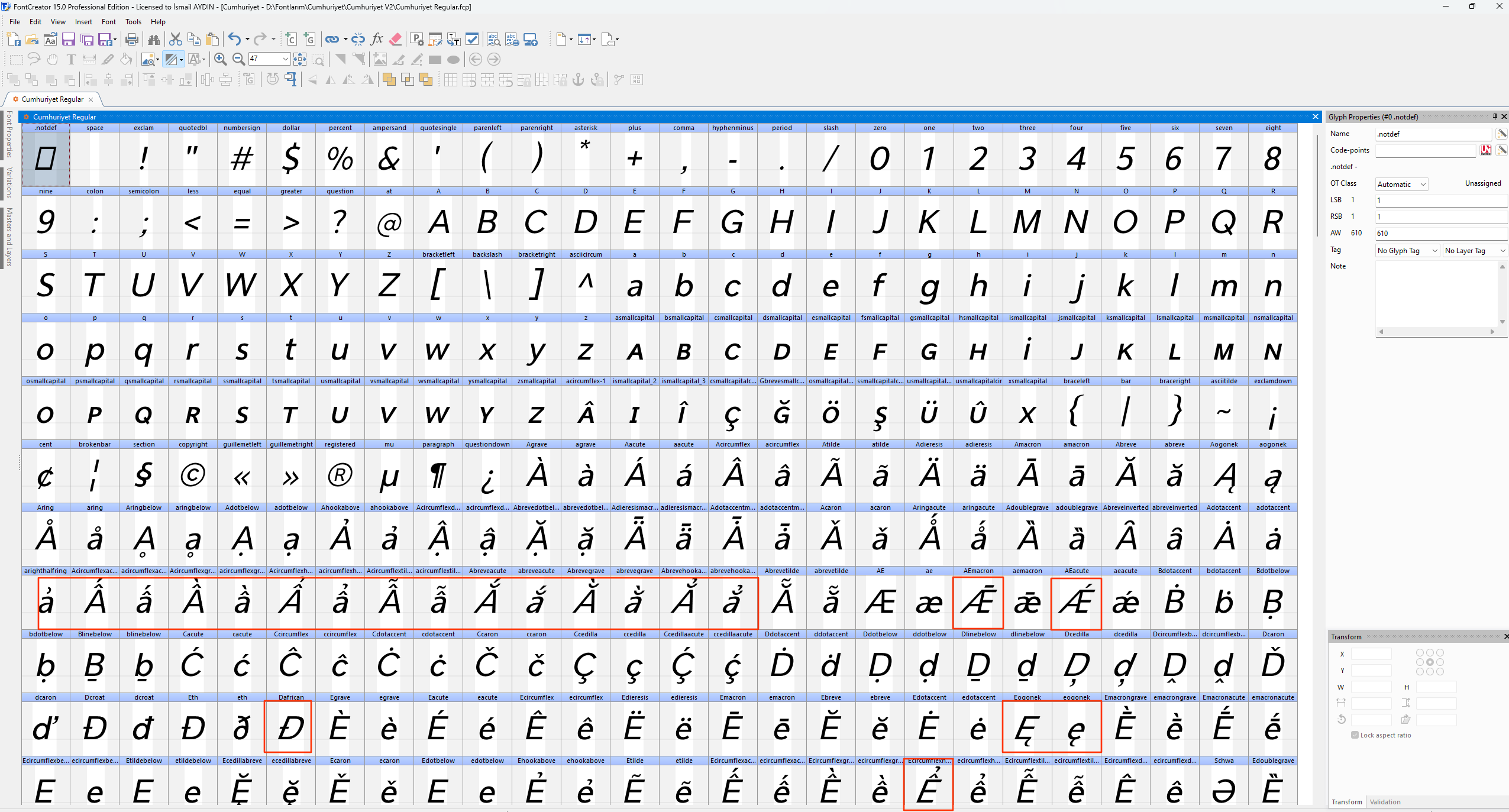
Task: Select the bottom-left transform anchor radio
Action: tap(1420, 672)
